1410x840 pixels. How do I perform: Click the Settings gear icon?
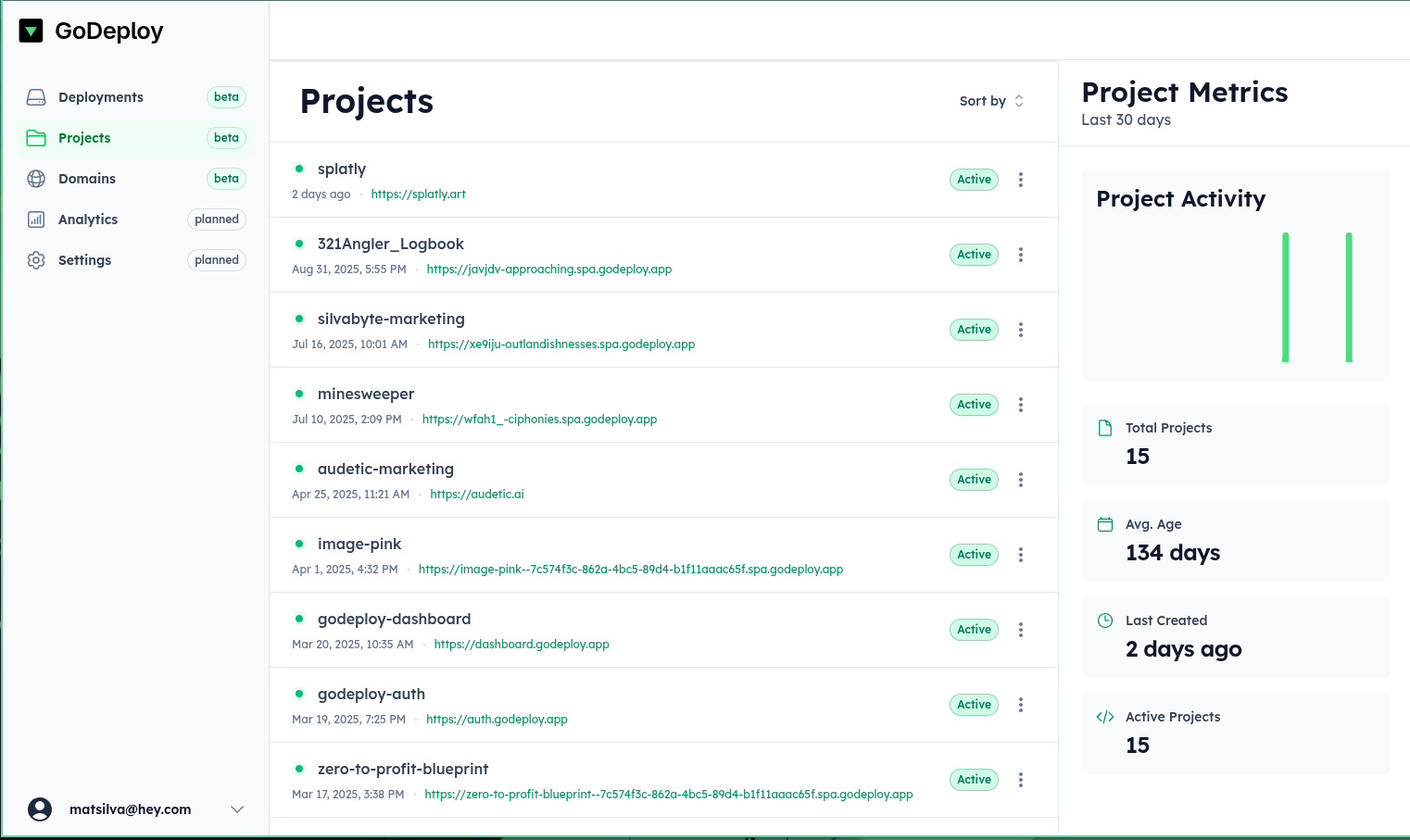point(36,260)
